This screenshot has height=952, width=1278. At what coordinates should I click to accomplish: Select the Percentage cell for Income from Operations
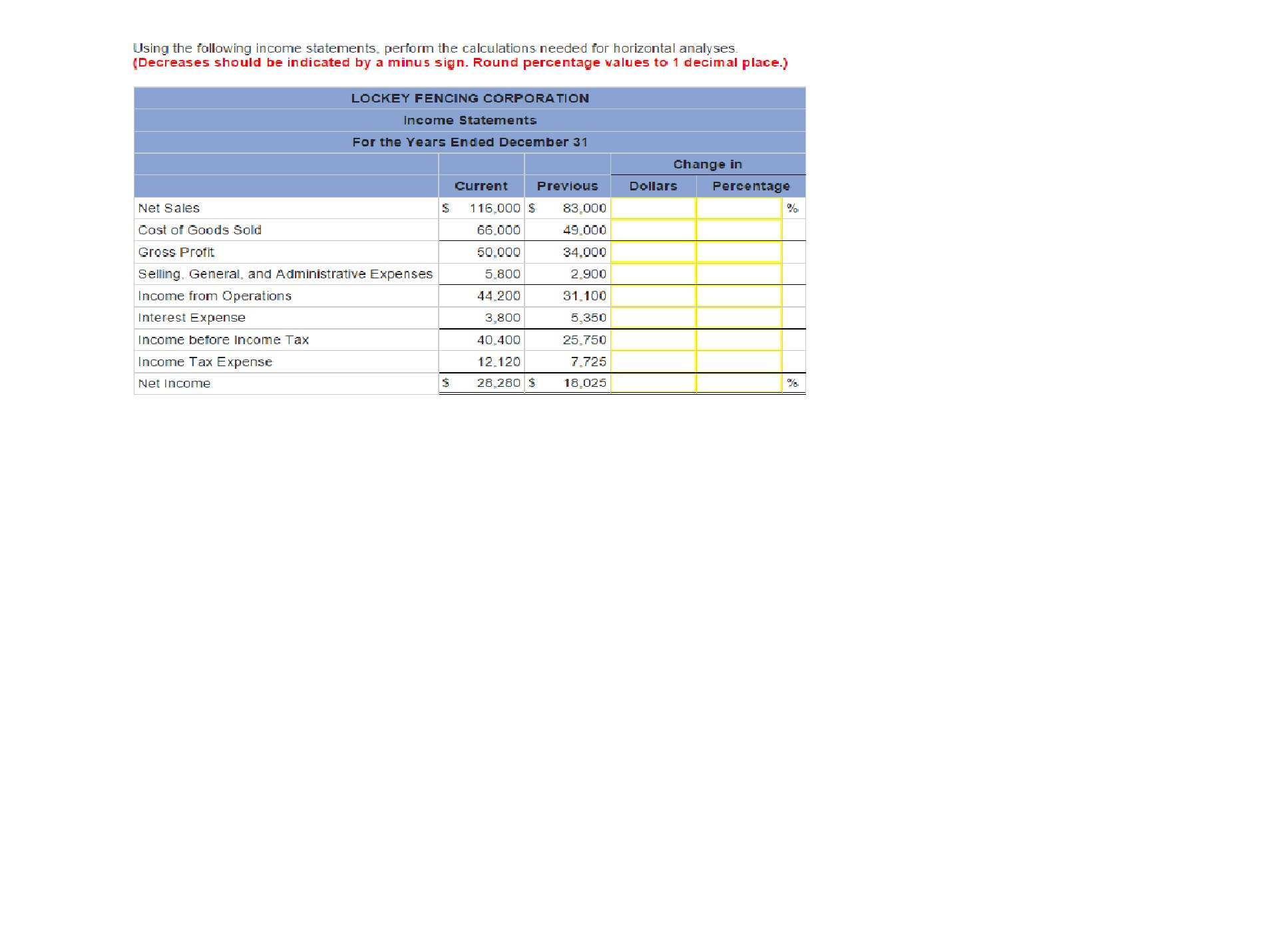point(738,296)
